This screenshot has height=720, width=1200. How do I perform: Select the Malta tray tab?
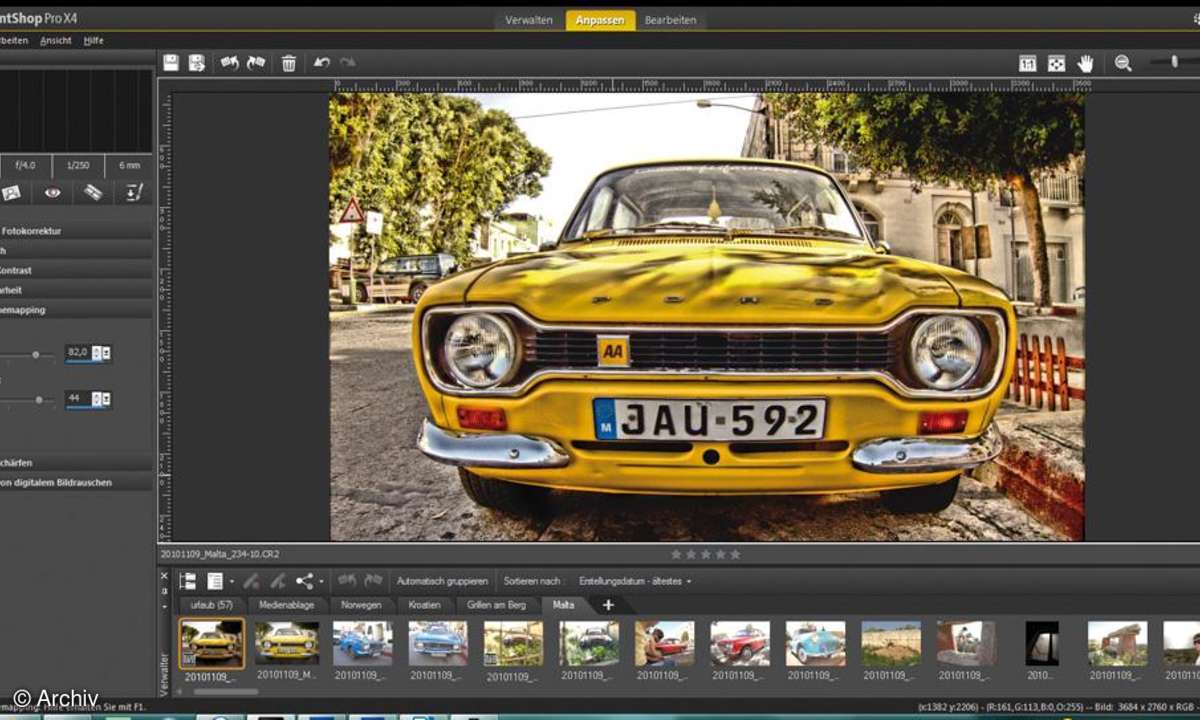point(564,605)
